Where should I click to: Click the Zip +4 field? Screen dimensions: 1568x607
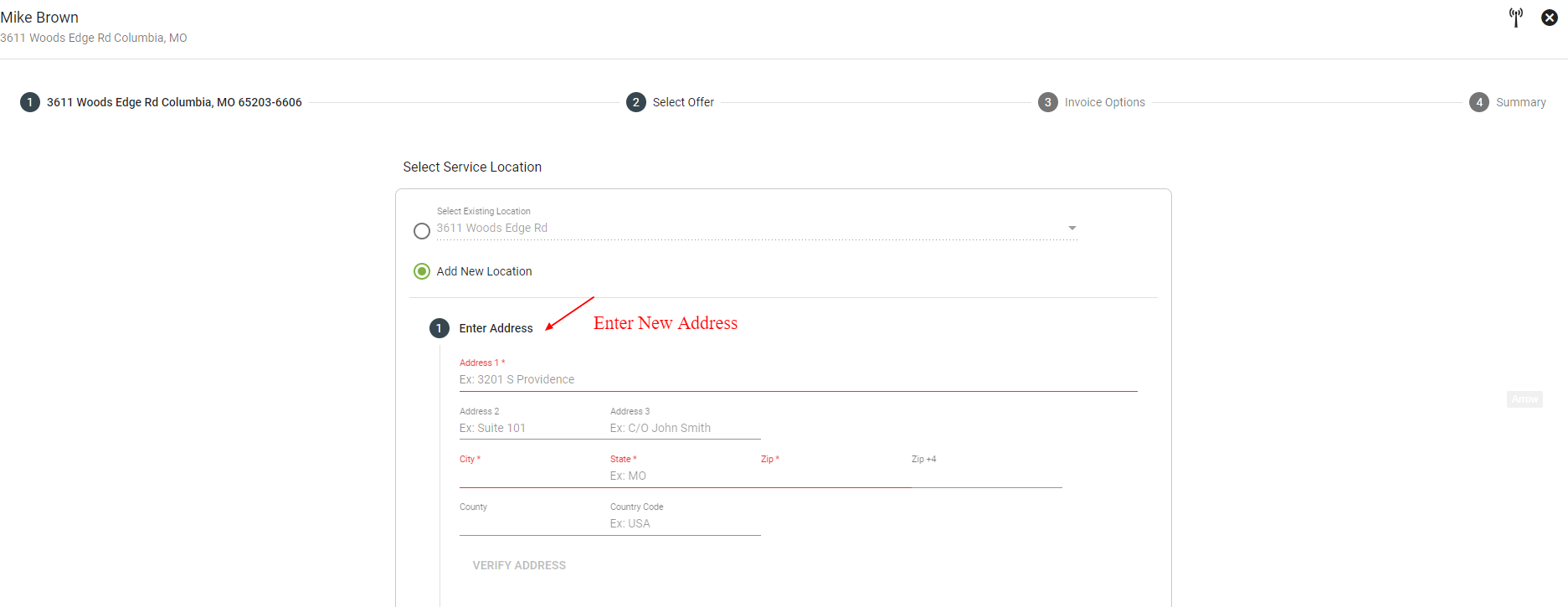pyautogui.click(x=986, y=476)
